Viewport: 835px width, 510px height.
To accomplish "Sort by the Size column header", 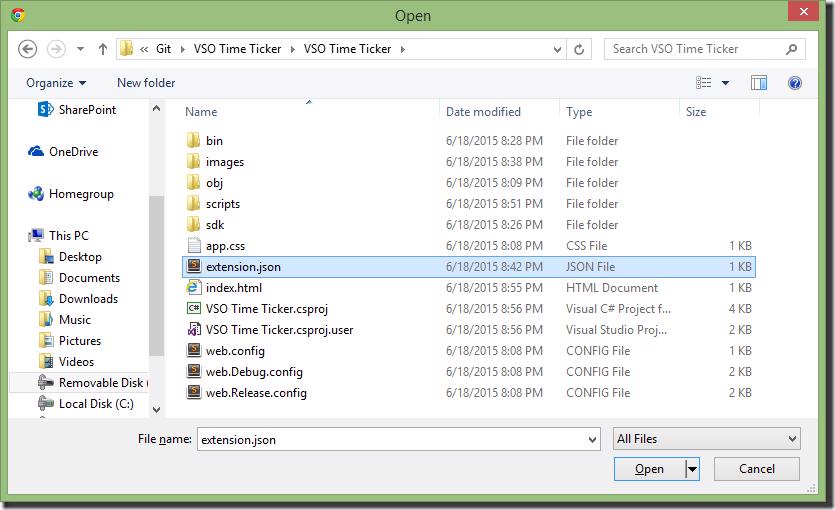I will [x=696, y=112].
